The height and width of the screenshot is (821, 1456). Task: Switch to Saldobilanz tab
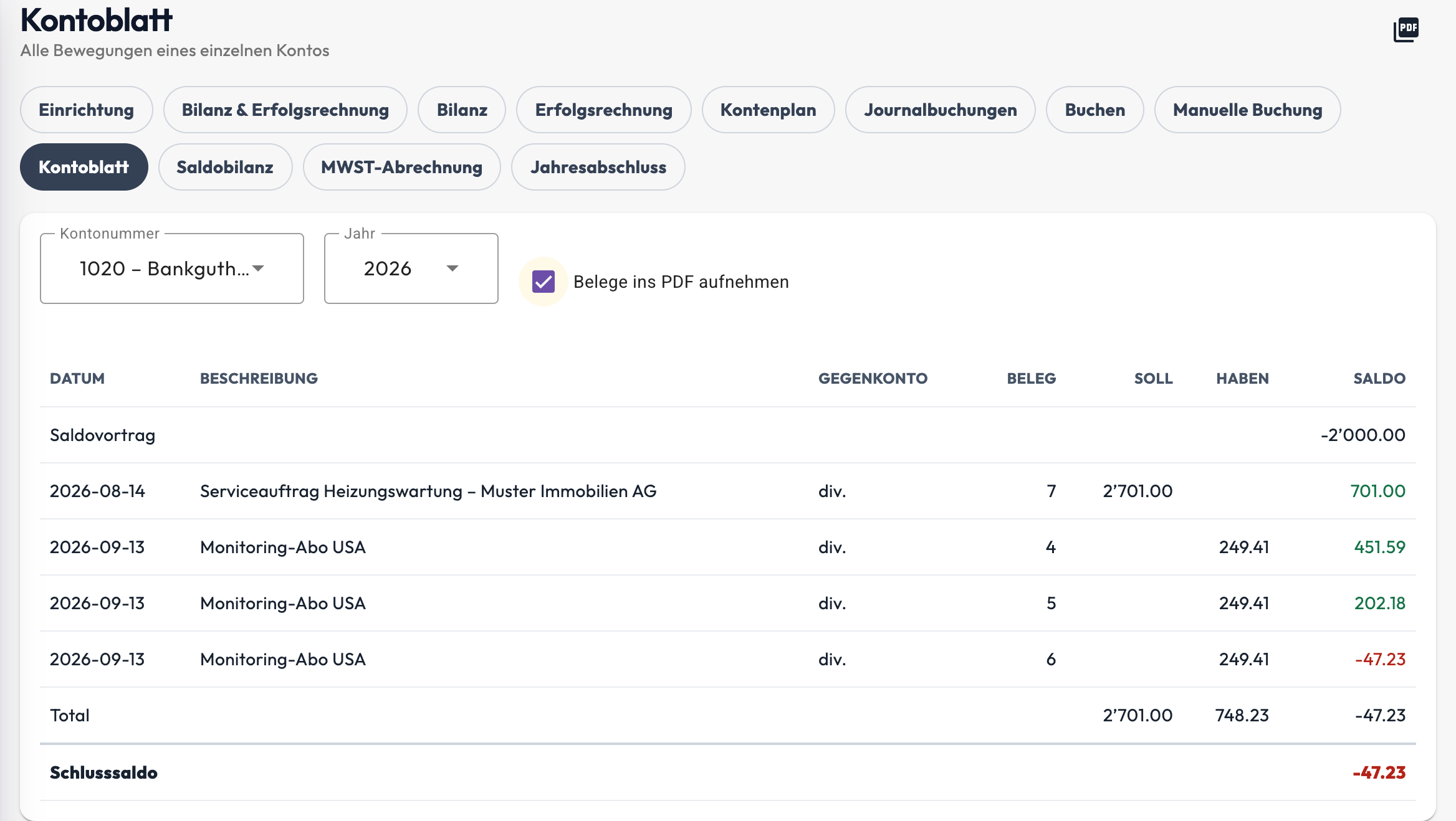coord(225,167)
